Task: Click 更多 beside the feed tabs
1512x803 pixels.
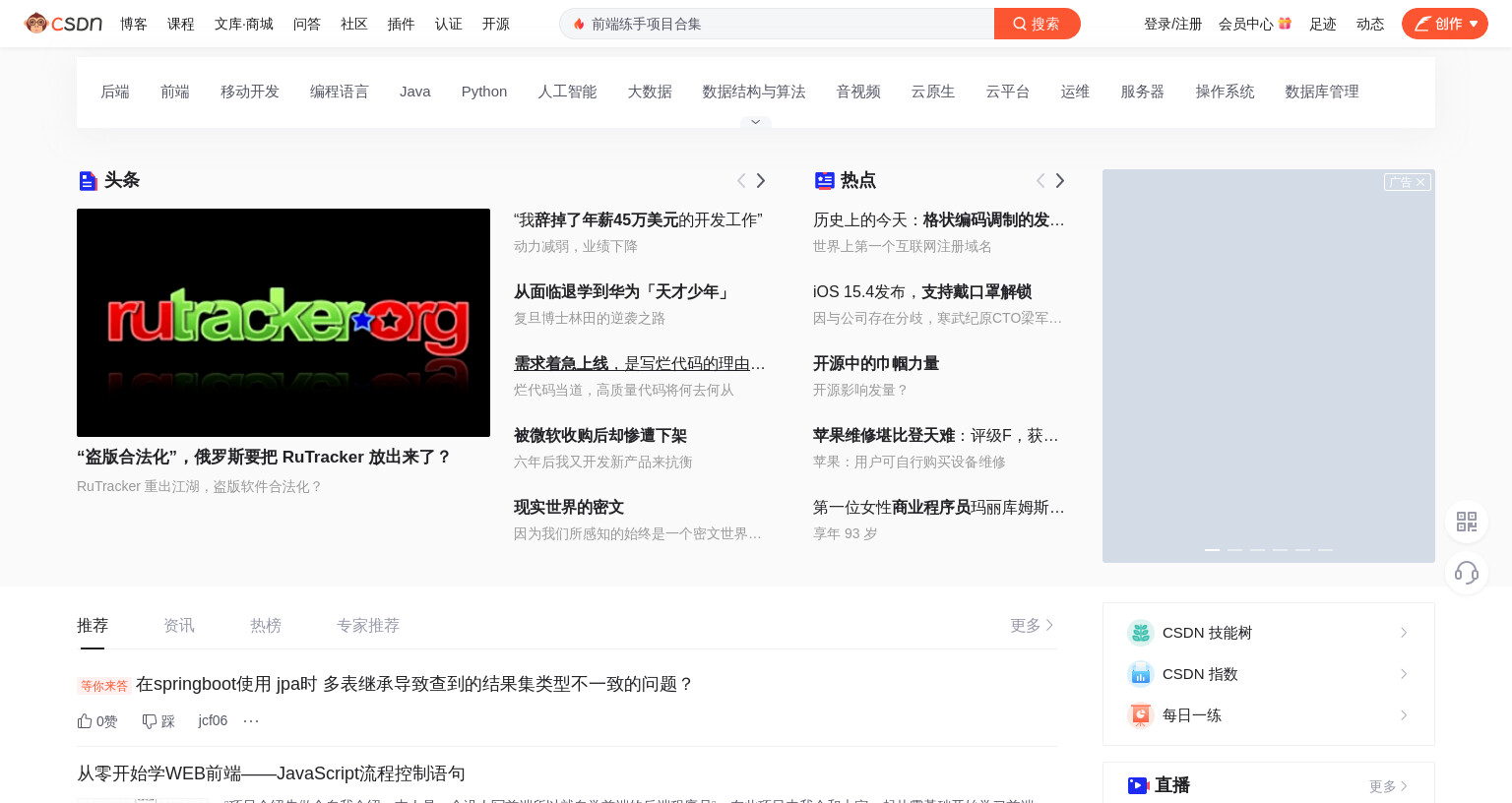Action: point(1033,625)
